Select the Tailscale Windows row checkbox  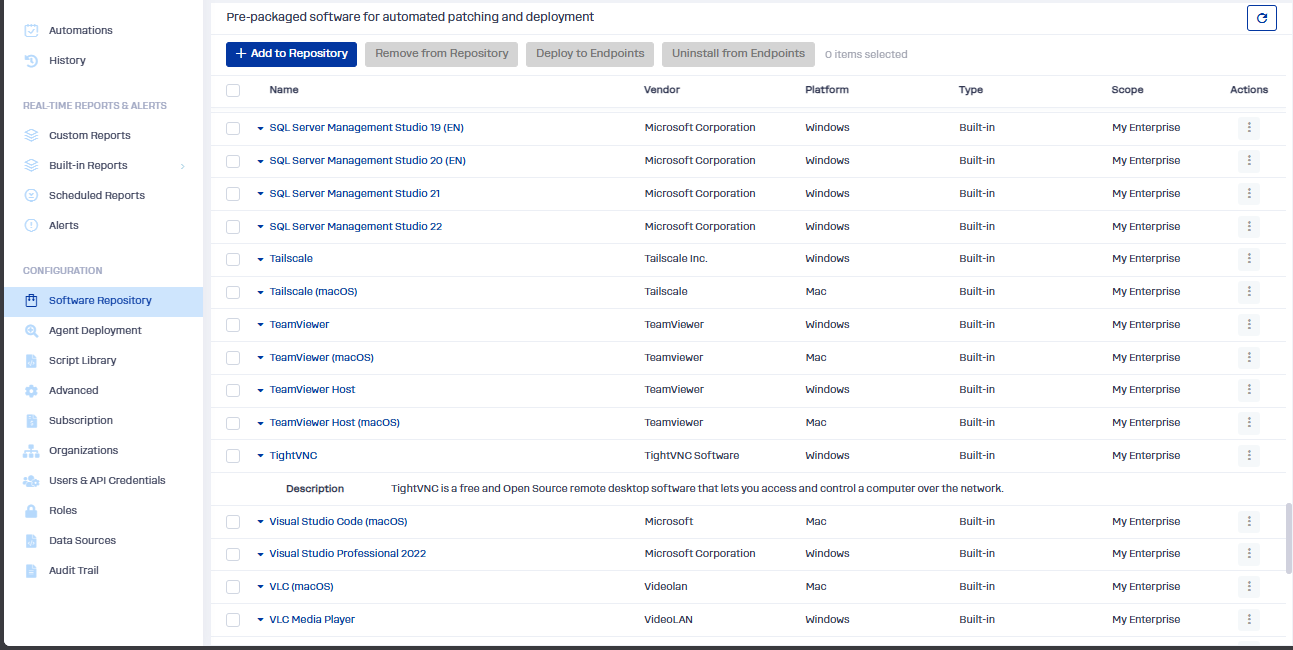click(x=233, y=259)
